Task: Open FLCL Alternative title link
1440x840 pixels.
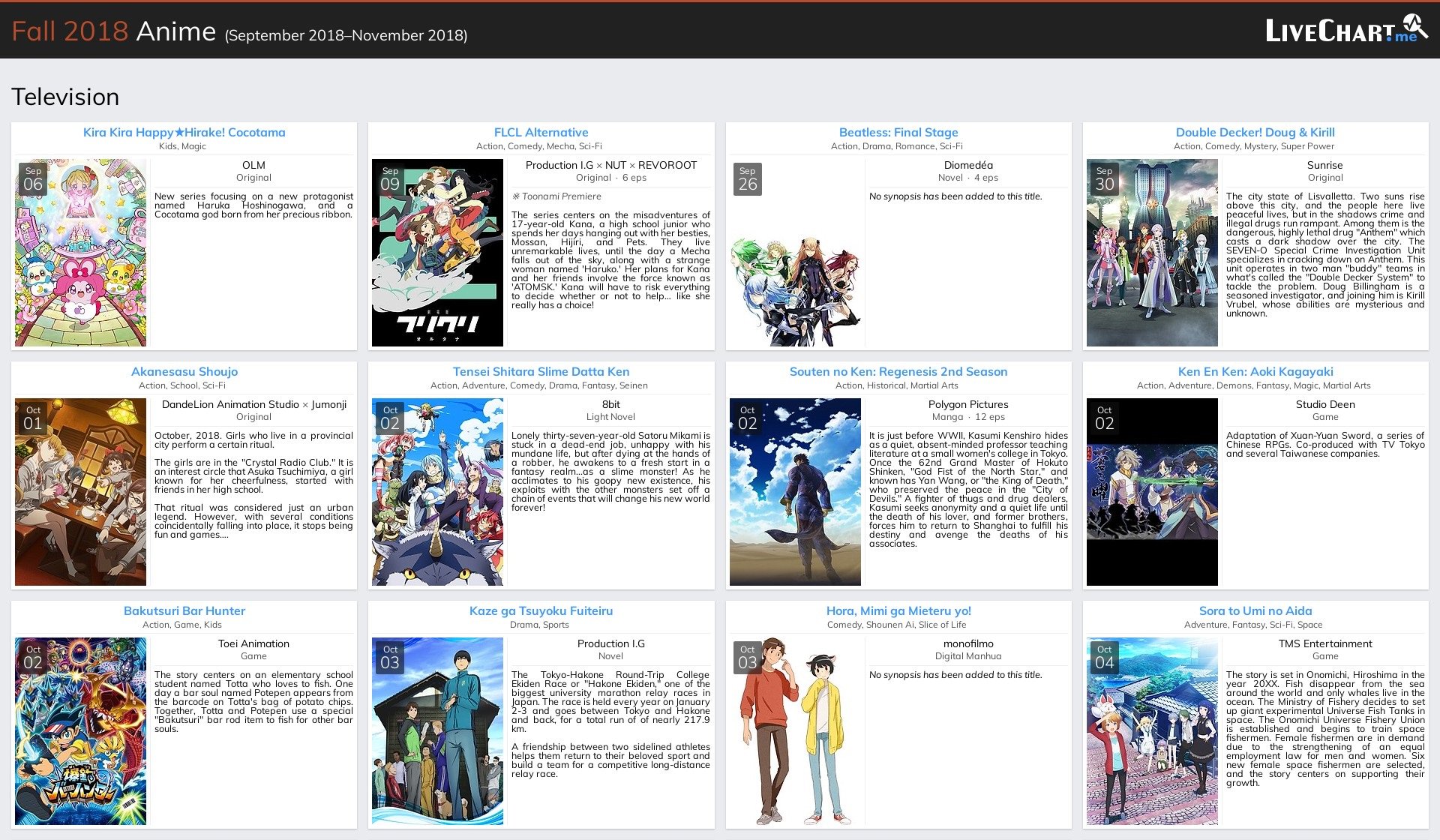Action: (541, 132)
